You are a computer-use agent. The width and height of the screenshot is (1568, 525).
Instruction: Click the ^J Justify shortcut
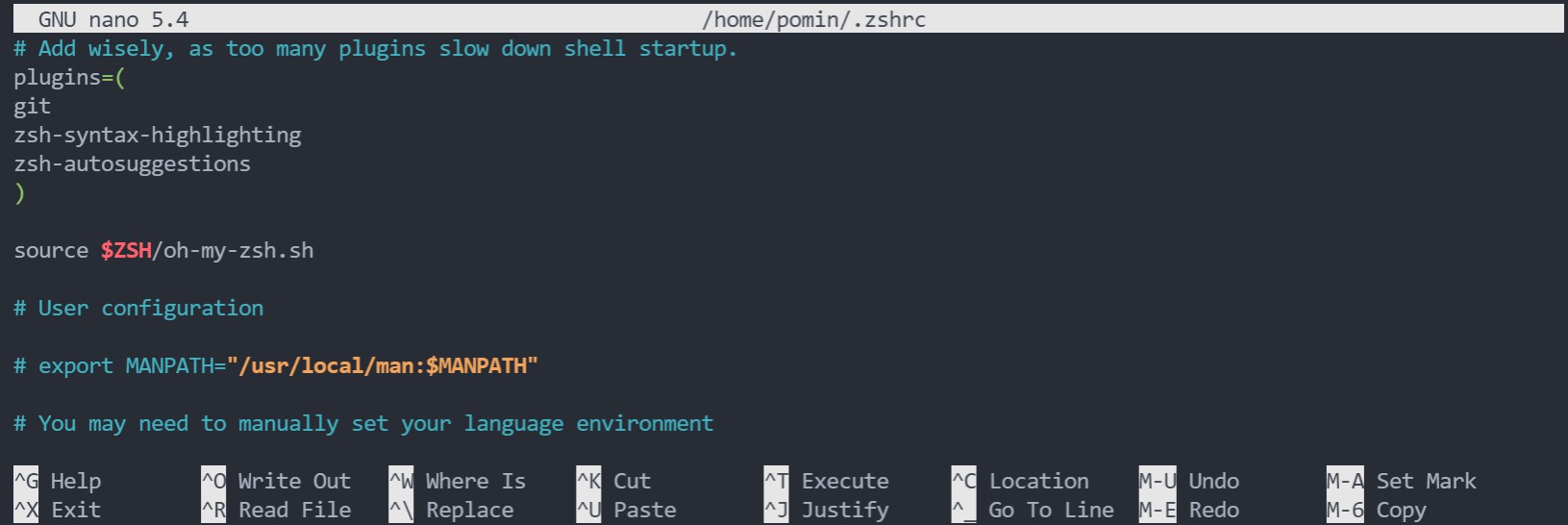click(827, 510)
